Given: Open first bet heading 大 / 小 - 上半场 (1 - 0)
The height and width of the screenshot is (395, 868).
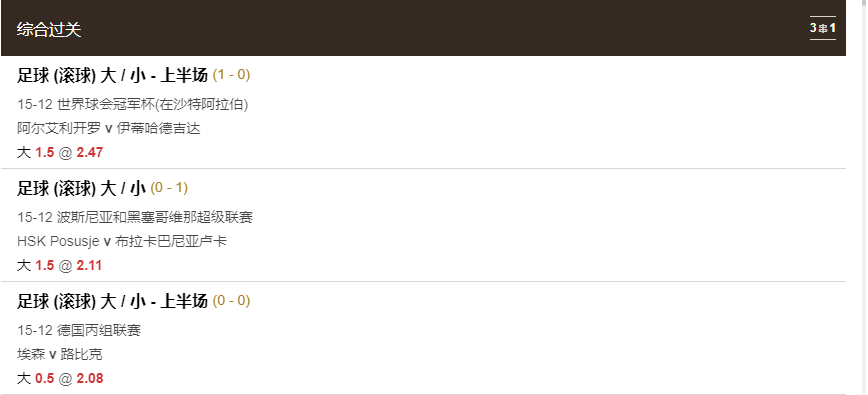Looking at the screenshot, I should click(133, 75).
